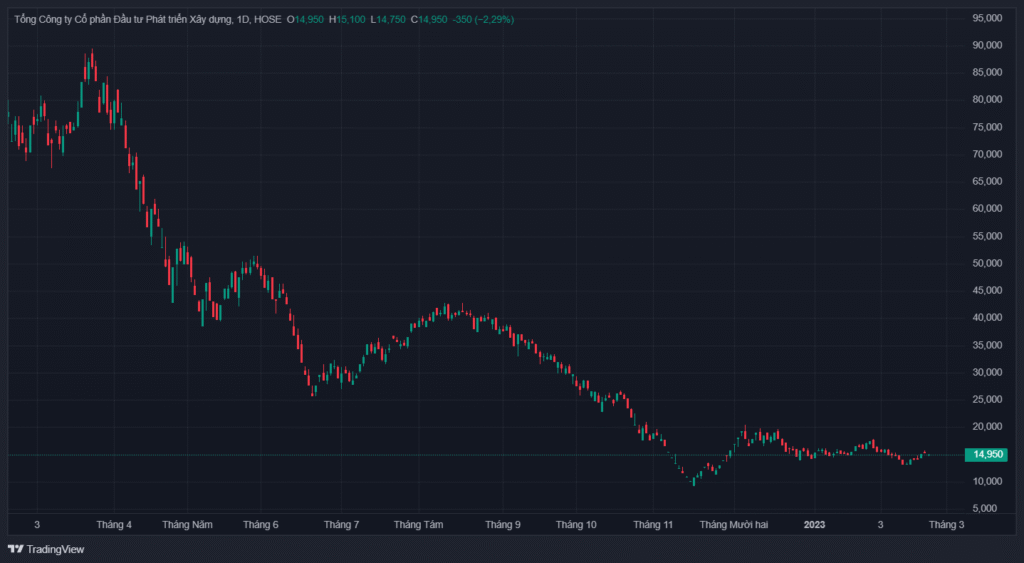Click the Tháng 4 time axis label

coord(114,524)
